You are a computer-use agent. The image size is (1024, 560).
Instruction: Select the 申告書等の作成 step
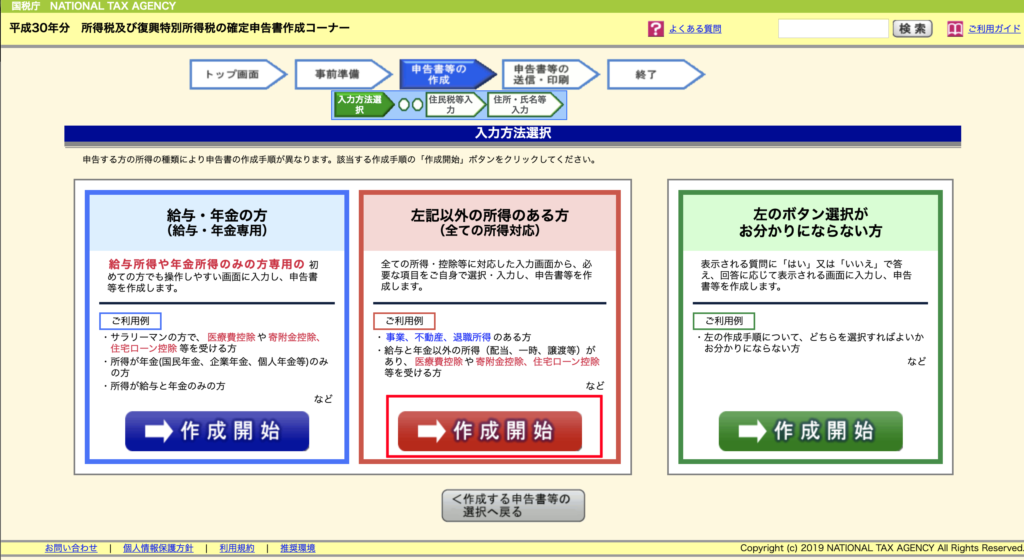coord(440,74)
